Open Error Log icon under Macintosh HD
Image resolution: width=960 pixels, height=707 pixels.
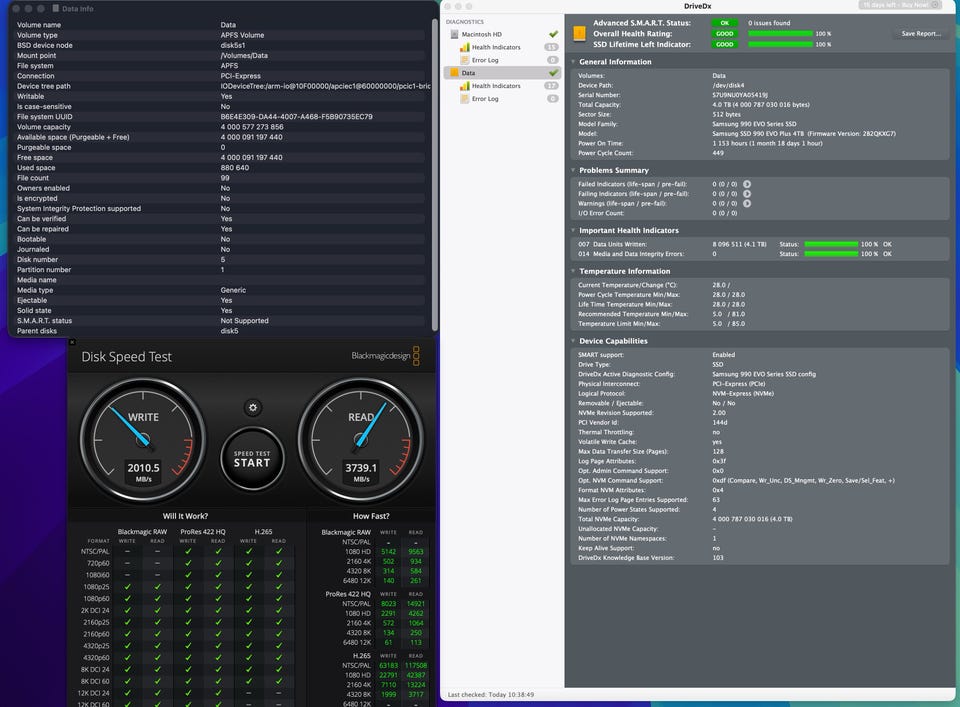(465, 60)
